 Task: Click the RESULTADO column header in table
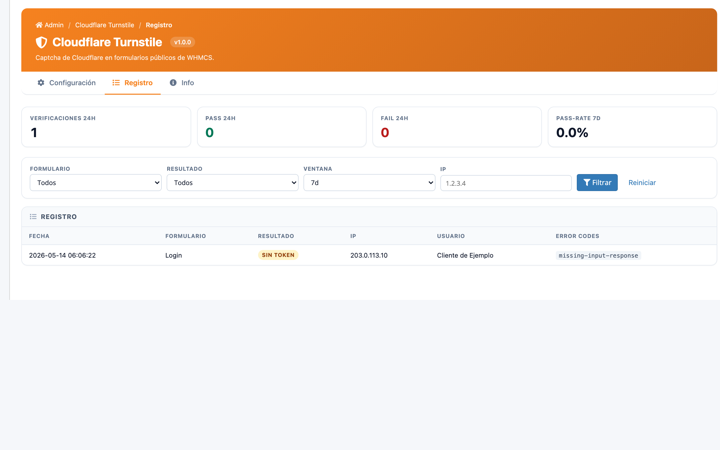click(x=276, y=236)
